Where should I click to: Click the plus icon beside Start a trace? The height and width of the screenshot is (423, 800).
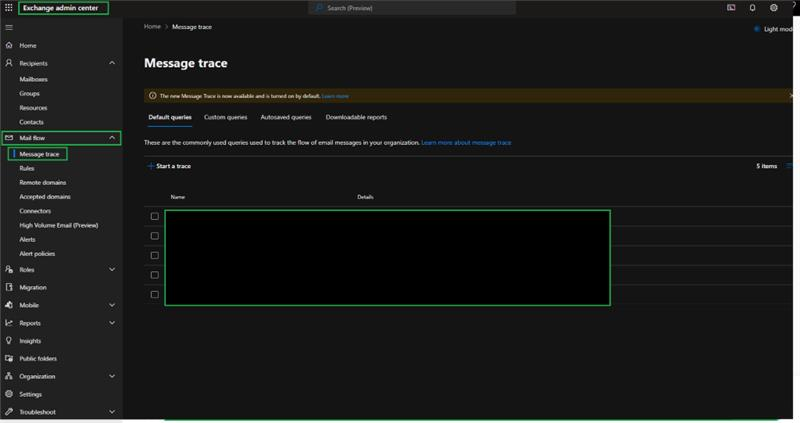[151, 166]
